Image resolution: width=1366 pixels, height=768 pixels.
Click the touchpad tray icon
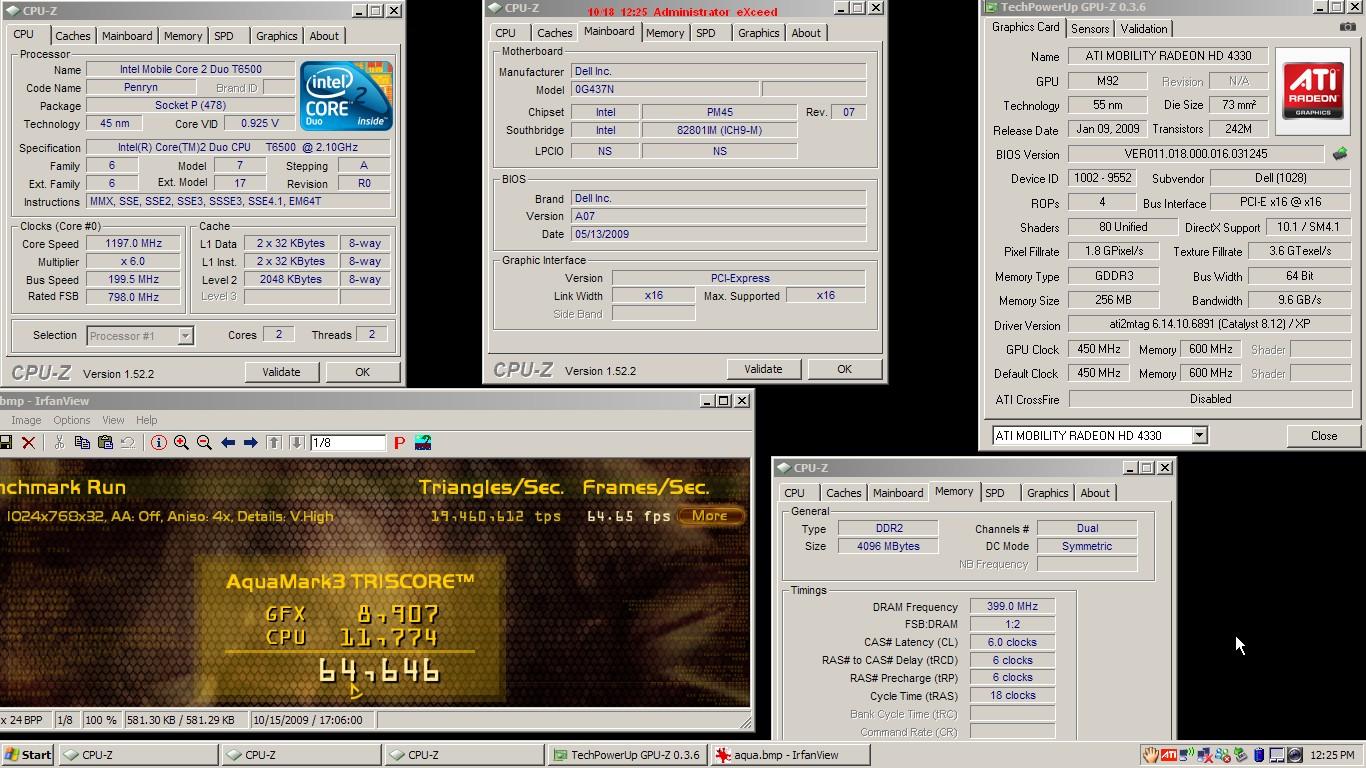click(1277, 755)
